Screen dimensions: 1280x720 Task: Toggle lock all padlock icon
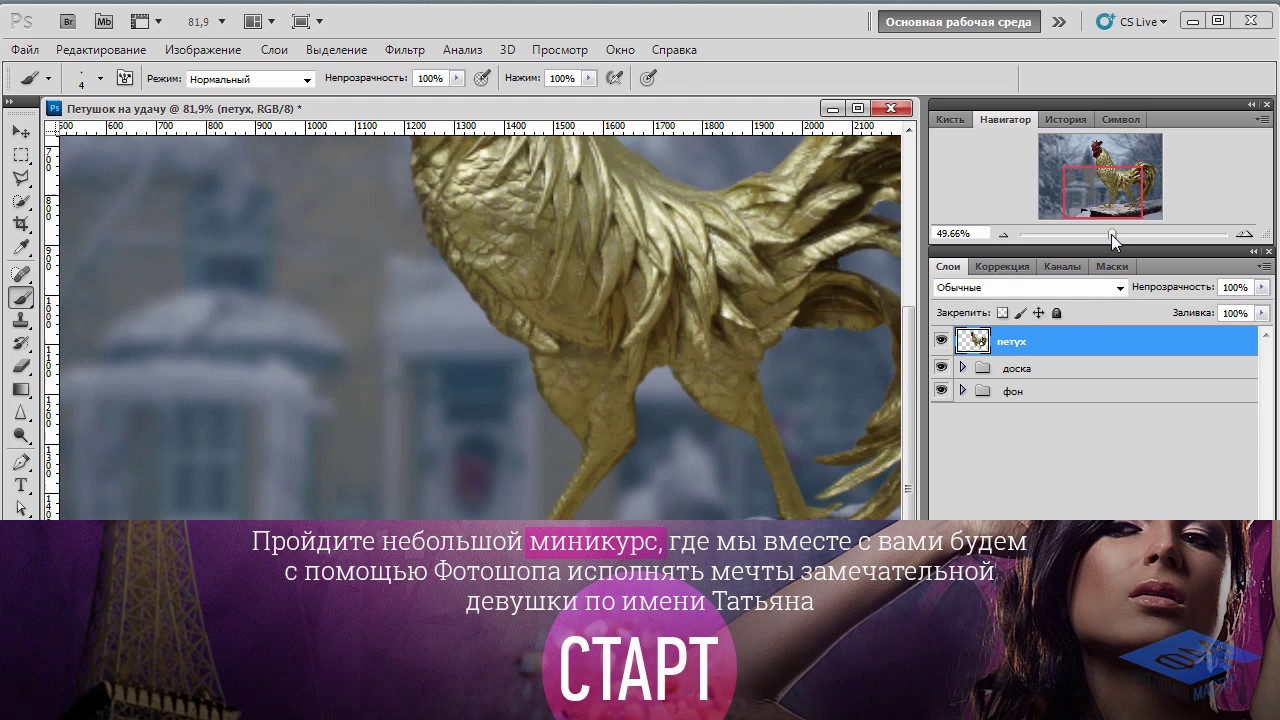click(1056, 313)
